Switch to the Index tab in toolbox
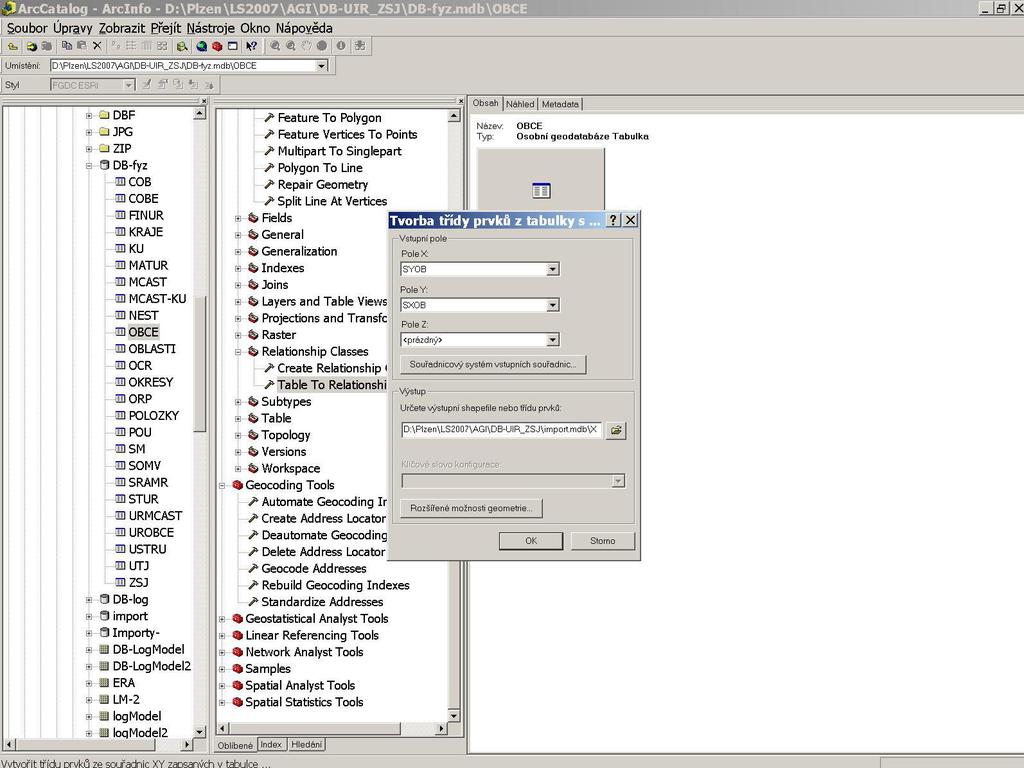The image size is (1024, 768). pos(271,744)
